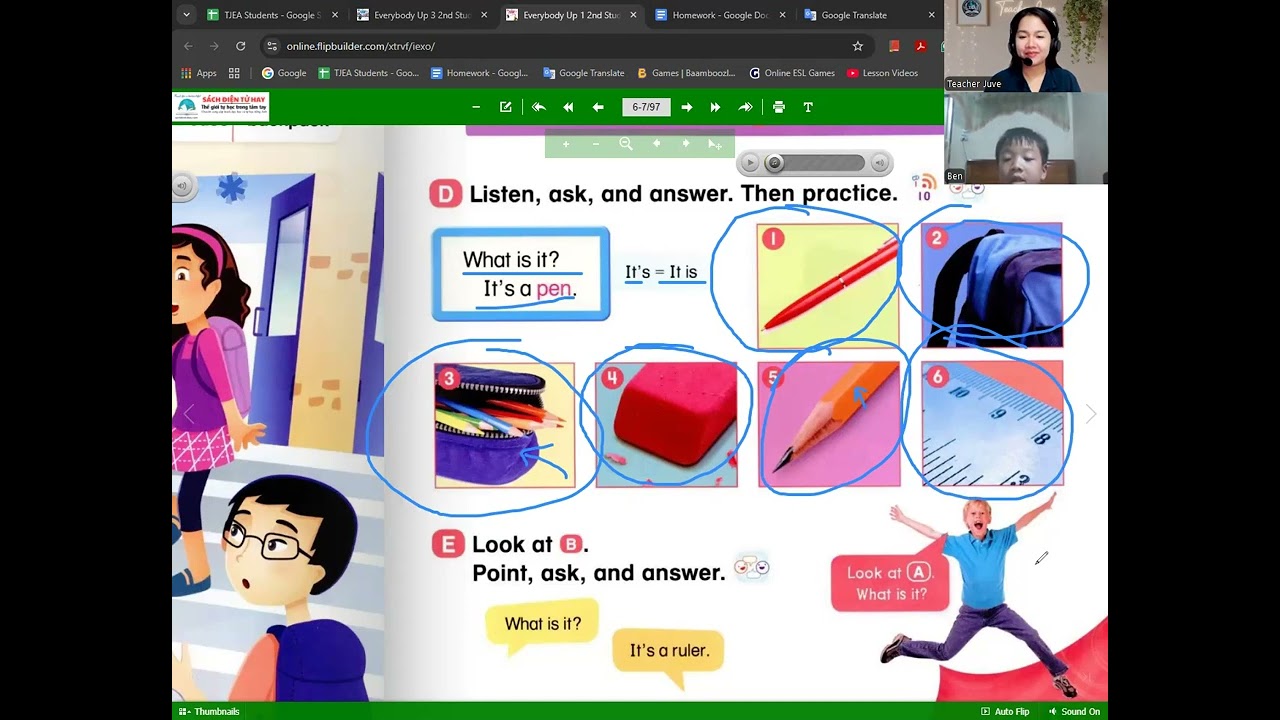Click the speaker icon at left page edge
The width and height of the screenshot is (1280, 720).
click(181, 185)
